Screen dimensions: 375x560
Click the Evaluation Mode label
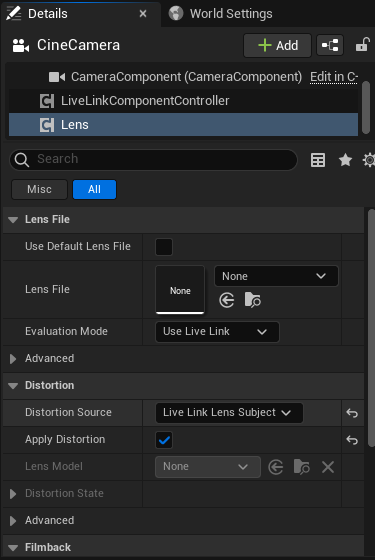66,332
